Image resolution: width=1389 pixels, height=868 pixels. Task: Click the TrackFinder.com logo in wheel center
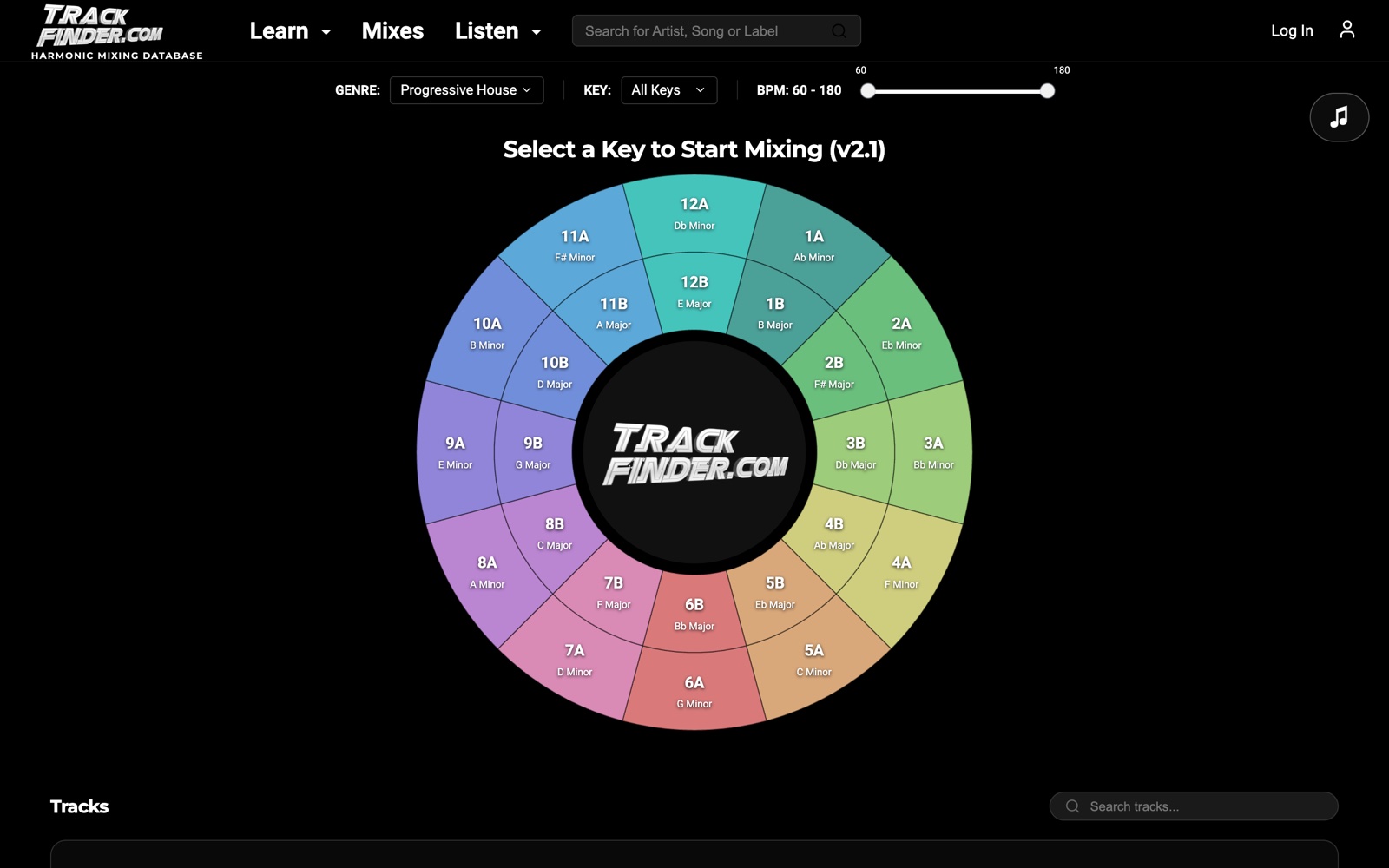click(x=694, y=452)
